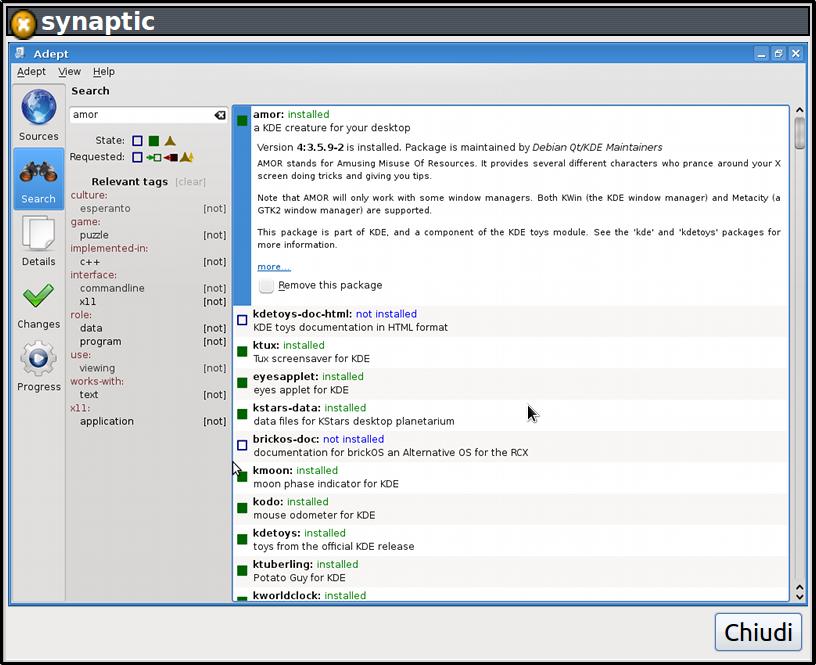Select the esperanto tag under culture
The image size is (816, 665).
[x=105, y=209]
